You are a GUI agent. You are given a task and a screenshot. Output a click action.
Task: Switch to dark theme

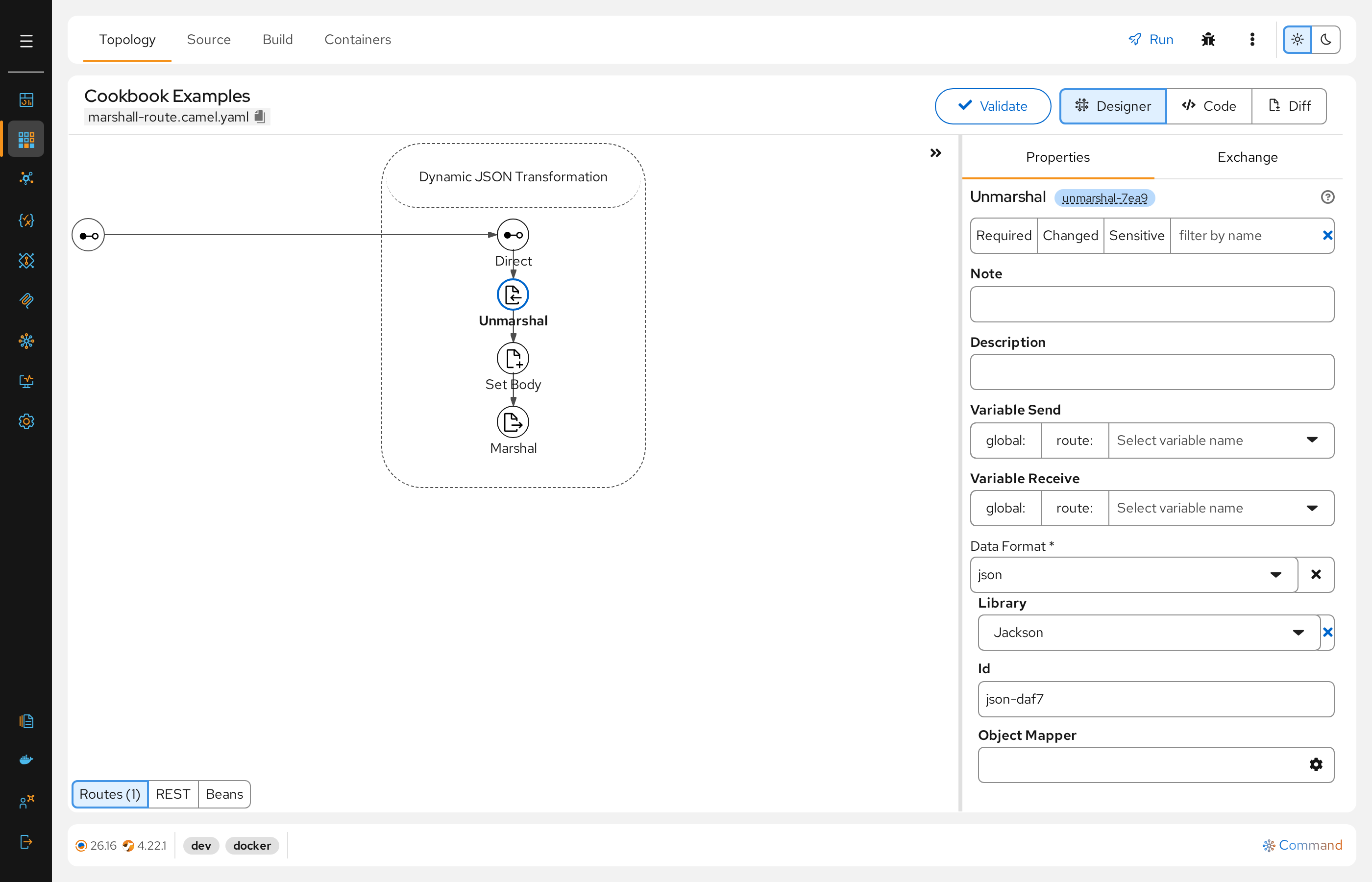pyautogui.click(x=1325, y=40)
